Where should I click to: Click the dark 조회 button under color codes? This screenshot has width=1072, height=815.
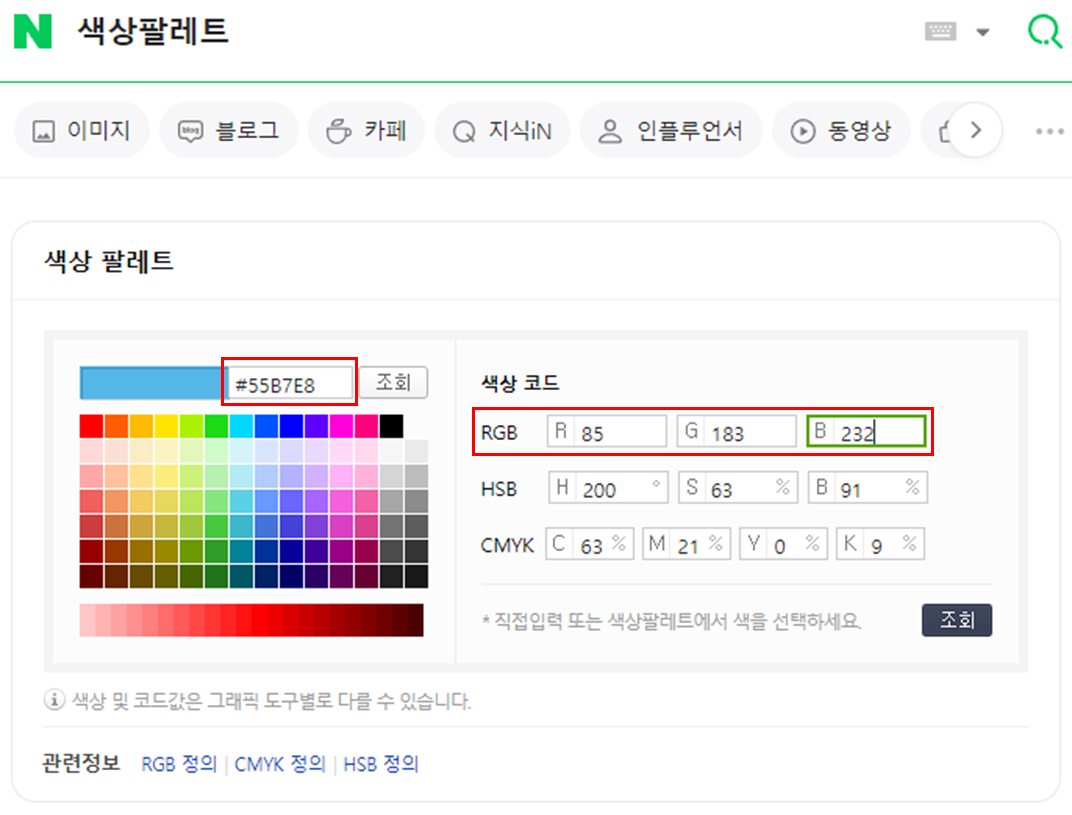[956, 620]
